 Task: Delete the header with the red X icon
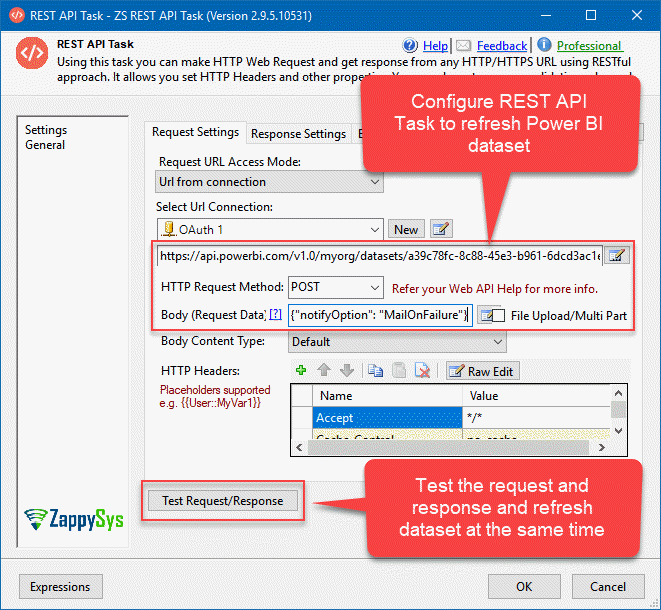422,371
